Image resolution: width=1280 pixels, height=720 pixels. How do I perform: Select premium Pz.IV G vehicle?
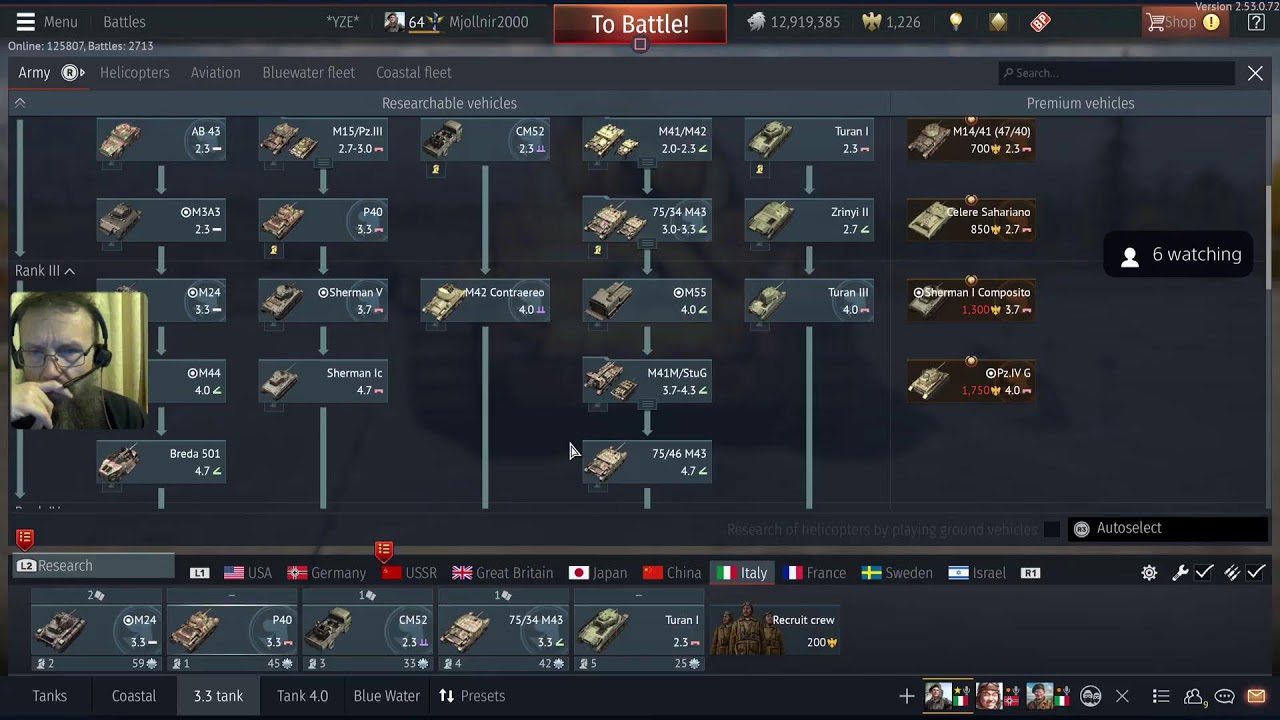click(x=971, y=382)
